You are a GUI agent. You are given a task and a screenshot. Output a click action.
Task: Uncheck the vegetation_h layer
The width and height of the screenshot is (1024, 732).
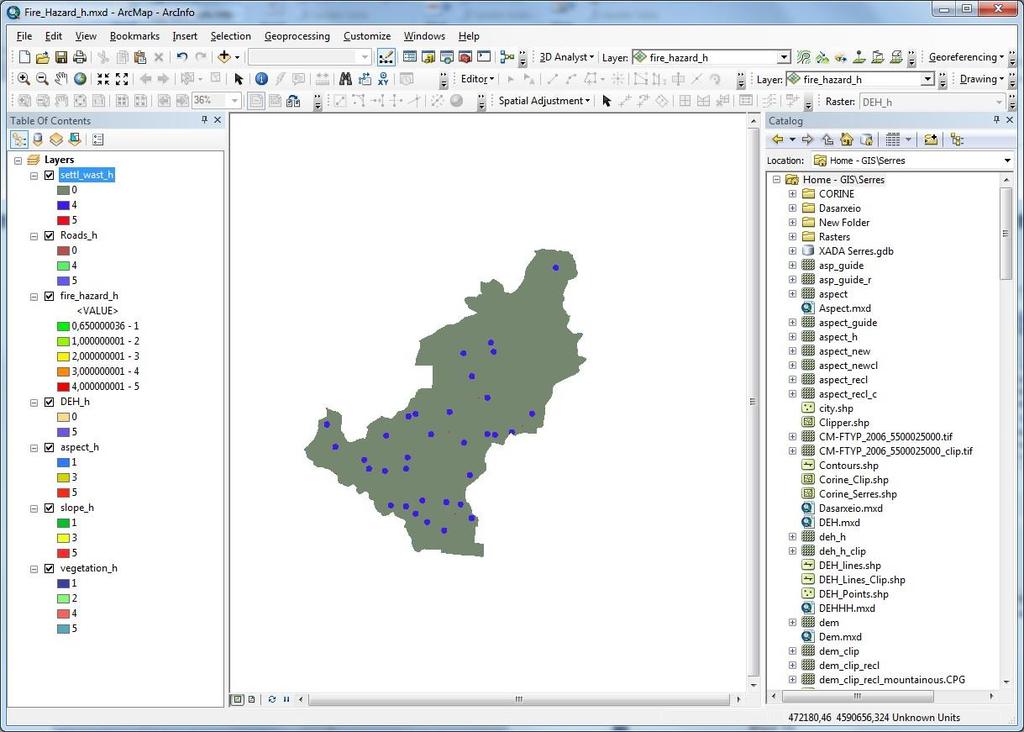pyautogui.click(x=49, y=569)
